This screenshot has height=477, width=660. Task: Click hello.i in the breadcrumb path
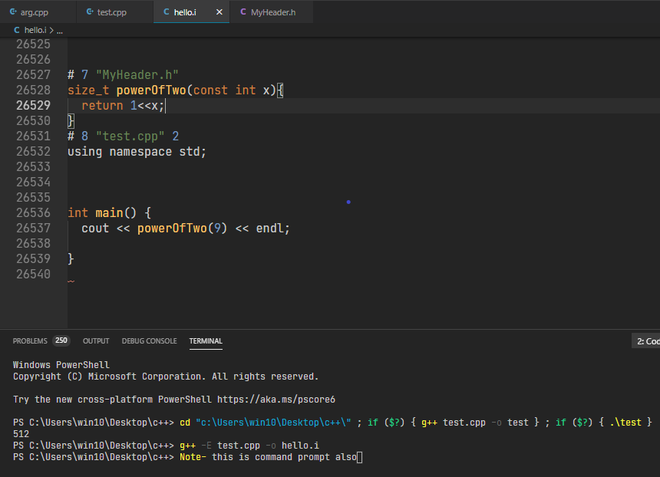(x=36, y=31)
